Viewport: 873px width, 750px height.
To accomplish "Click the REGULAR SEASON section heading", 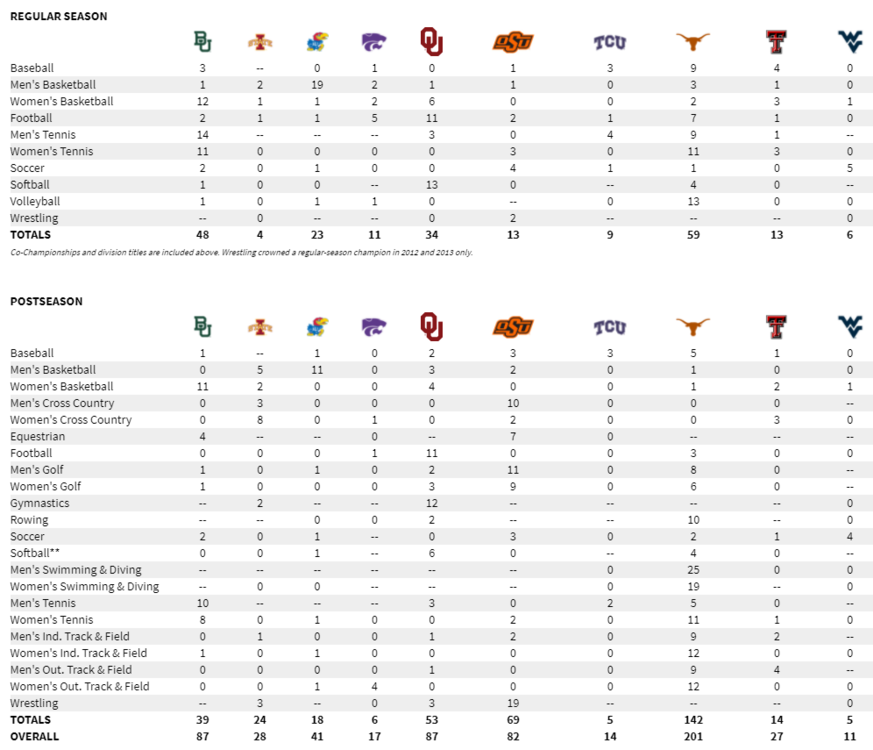I will click(59, 16).
